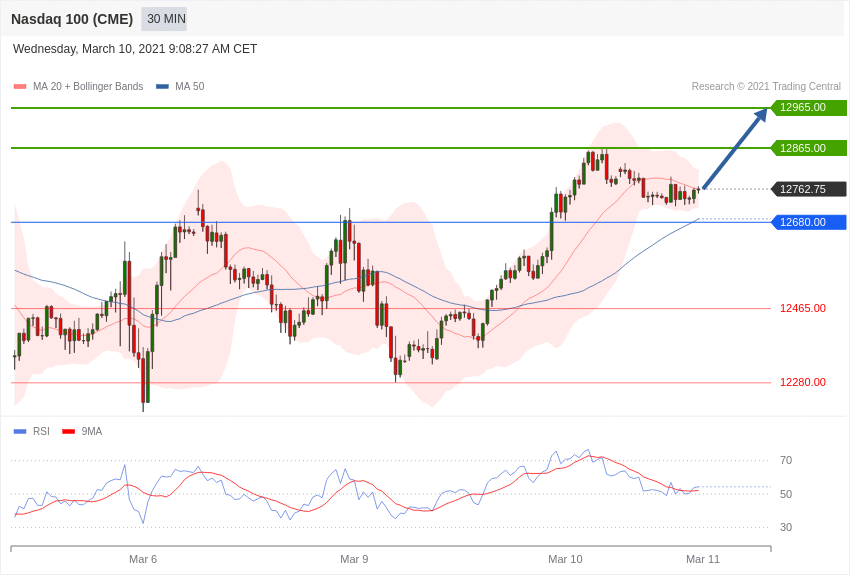Select the 12865.00 green resistance price tag

tap(808, 148)
